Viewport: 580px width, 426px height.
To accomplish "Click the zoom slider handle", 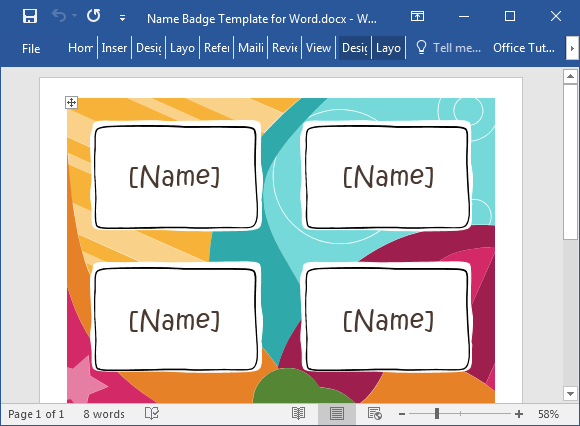I will tap(437, 413).
